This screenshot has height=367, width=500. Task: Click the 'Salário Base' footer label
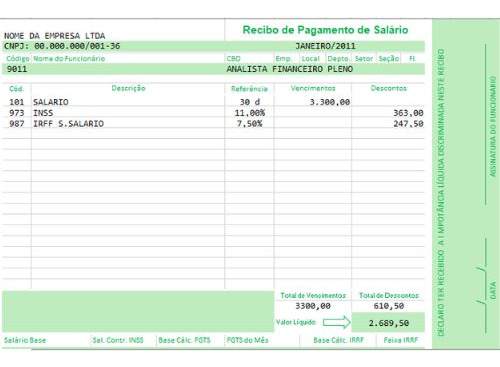(x=25, y=340)
